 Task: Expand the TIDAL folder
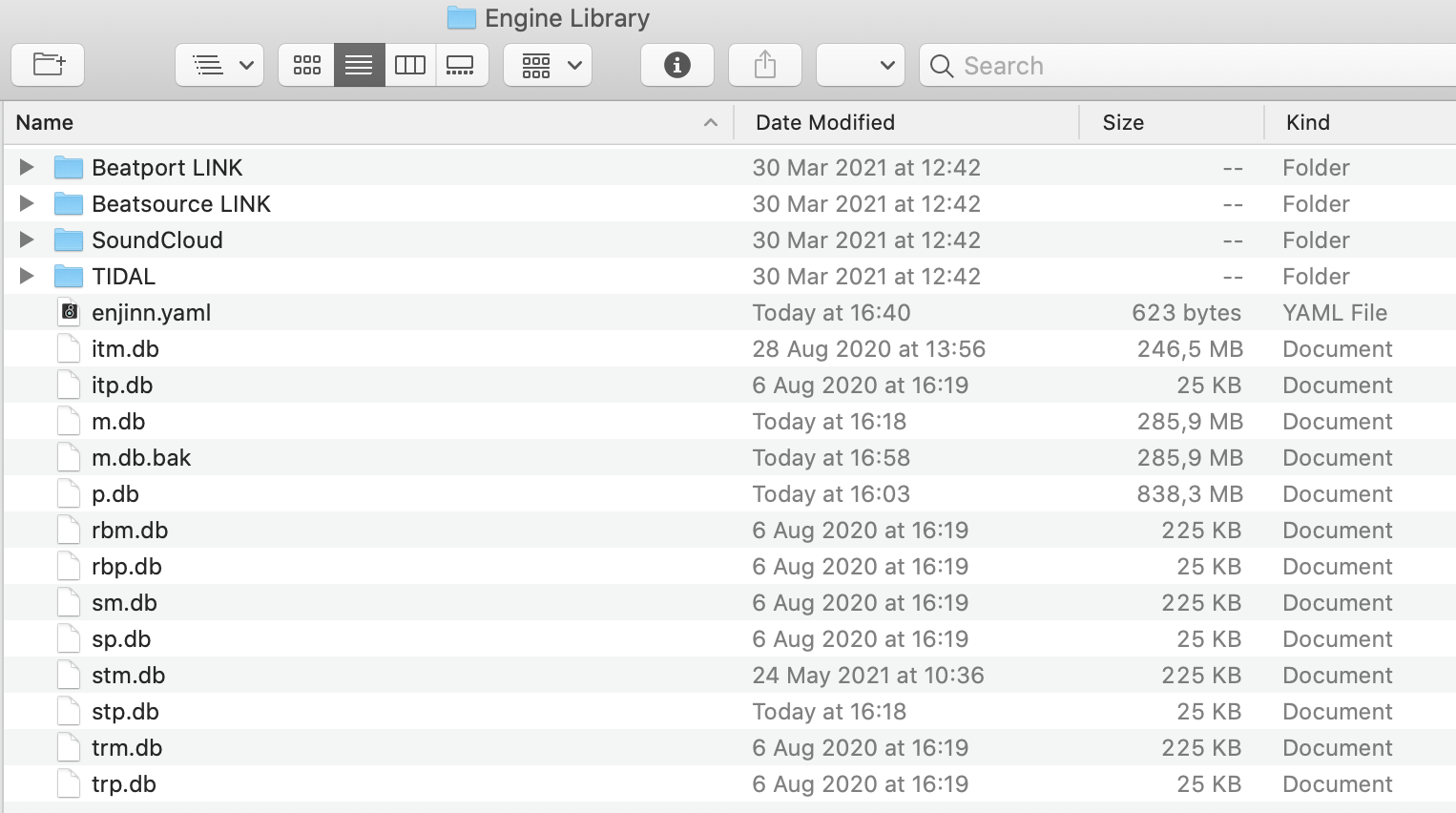(27, 276)
